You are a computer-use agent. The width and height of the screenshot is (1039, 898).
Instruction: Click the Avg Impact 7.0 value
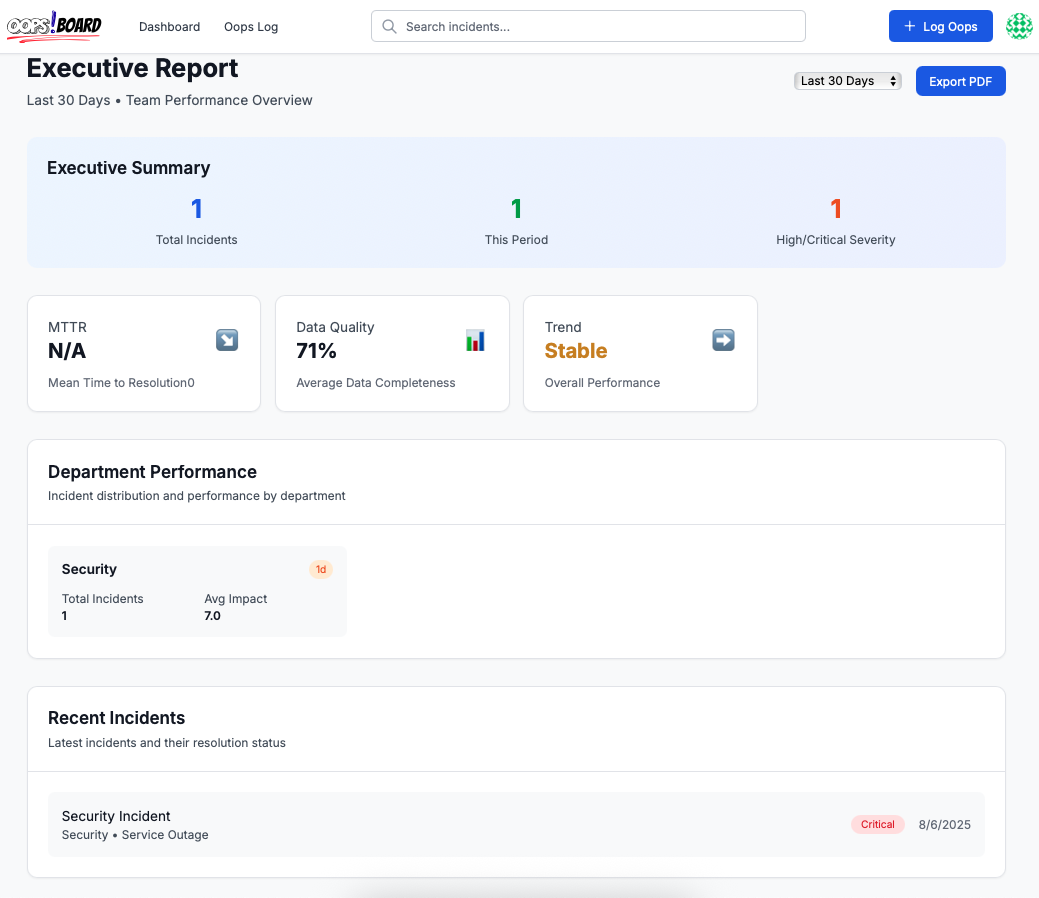click(212, 616)
